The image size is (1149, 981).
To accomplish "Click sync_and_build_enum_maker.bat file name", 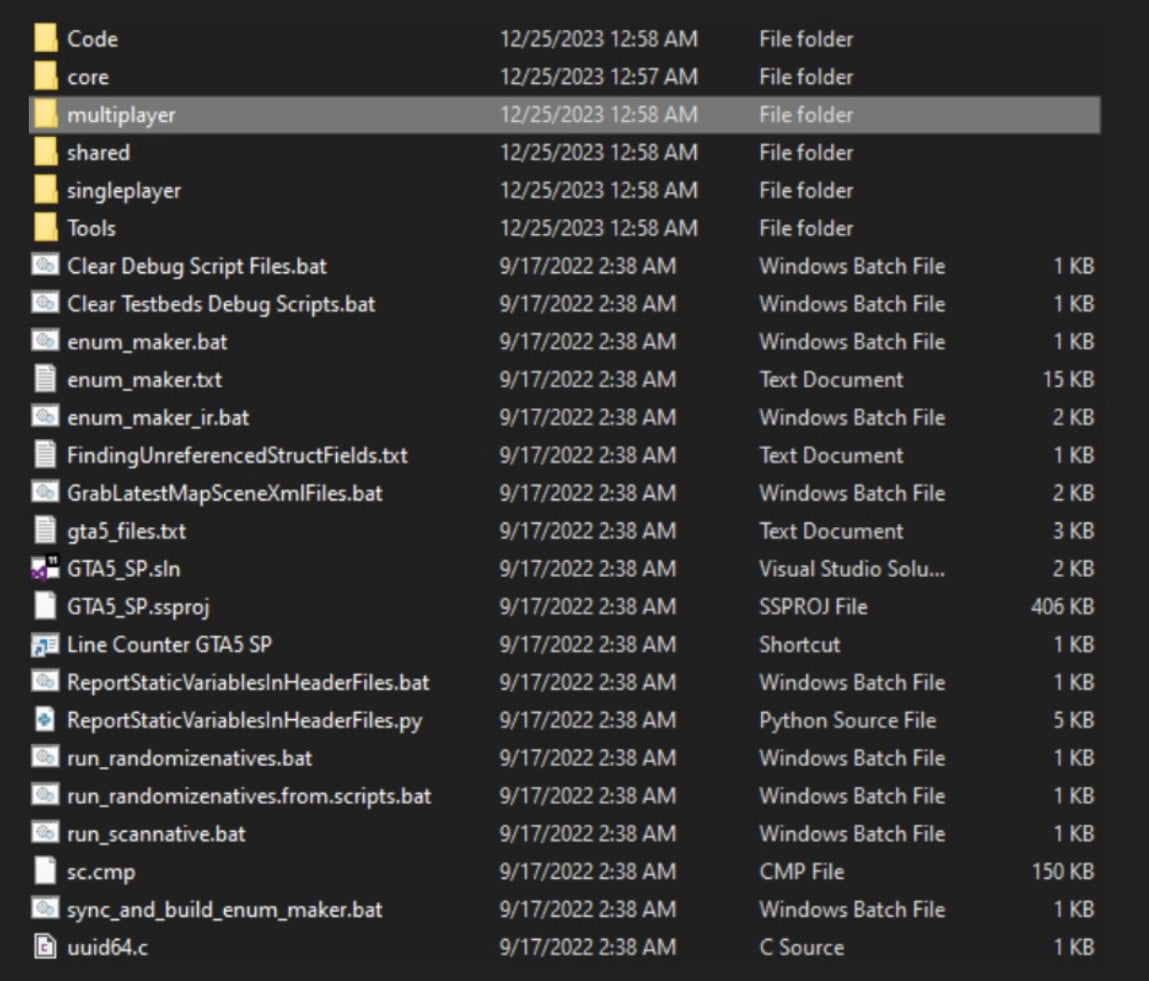I will [x=224, y=910].
